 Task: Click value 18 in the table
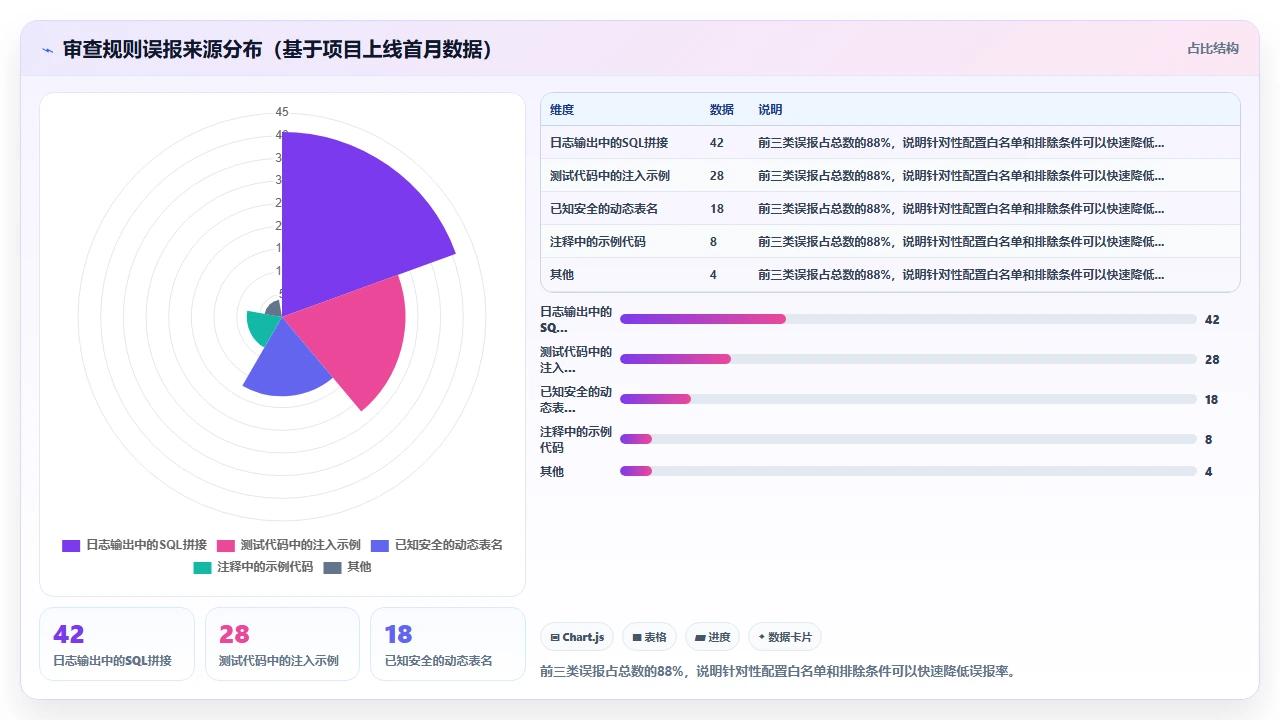[x=717, y=208]
